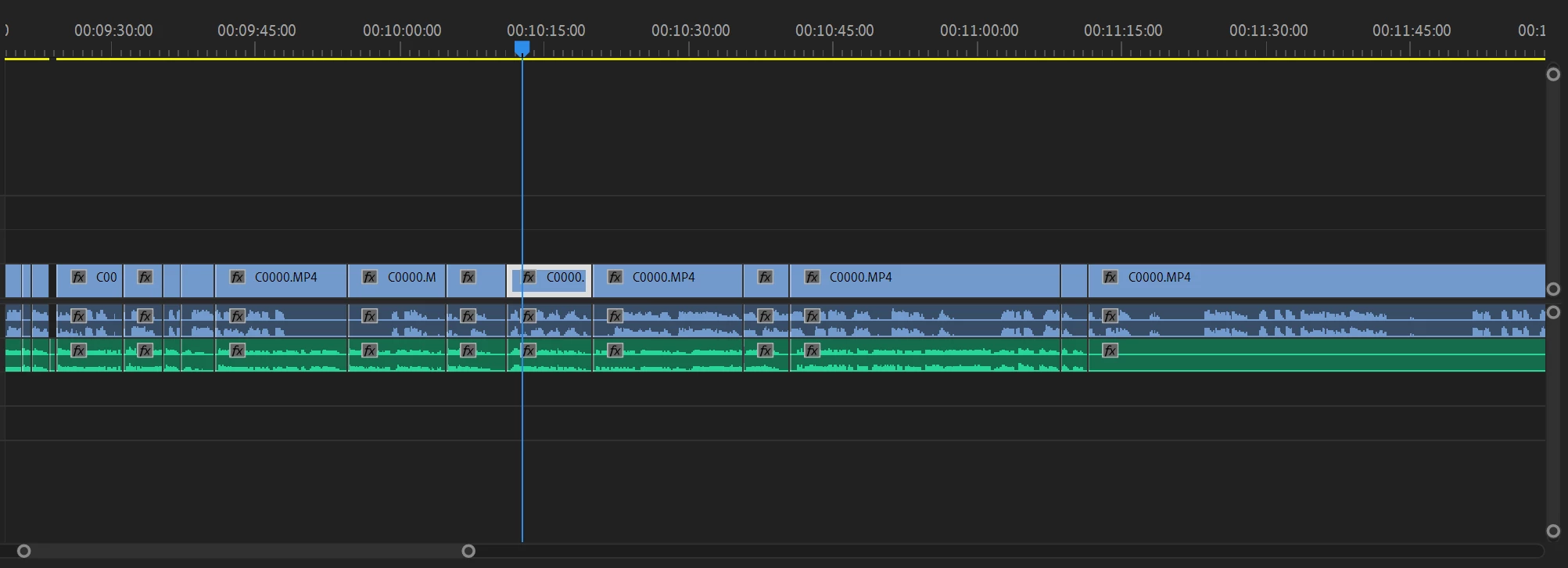Click the 00:11:30:00 timecode on the ruler
Screen dimensions: 1568x568
pos(1268,31)
